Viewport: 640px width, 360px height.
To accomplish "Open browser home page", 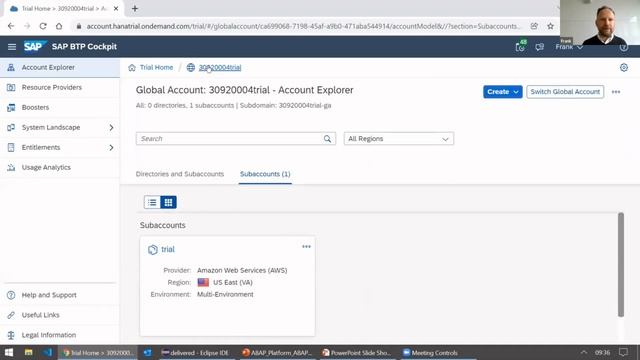I will click(x=59, y=26).
